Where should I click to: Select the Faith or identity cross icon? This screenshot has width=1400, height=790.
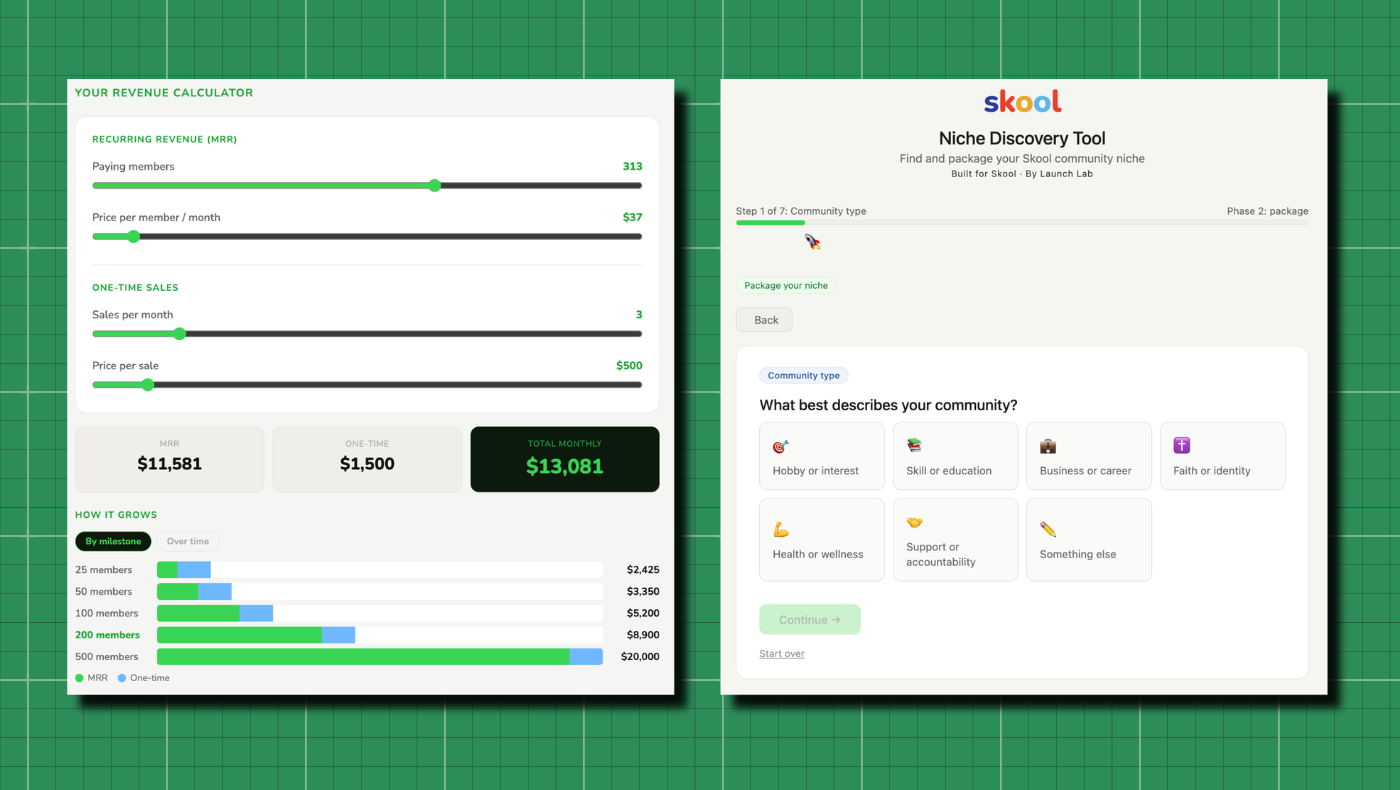[x=1182, y=446]
